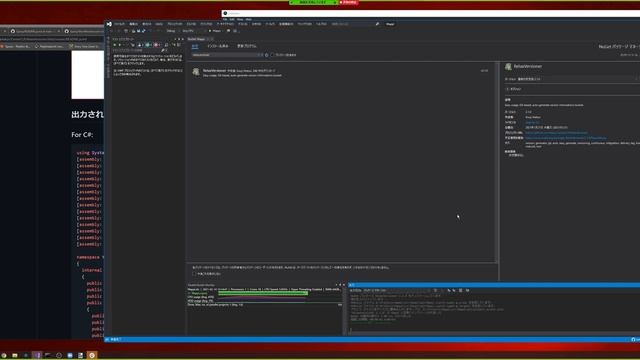640x360 pixels.
Task: Open the プロジェクト menu in Visual Studio
Action: (175, 24)
